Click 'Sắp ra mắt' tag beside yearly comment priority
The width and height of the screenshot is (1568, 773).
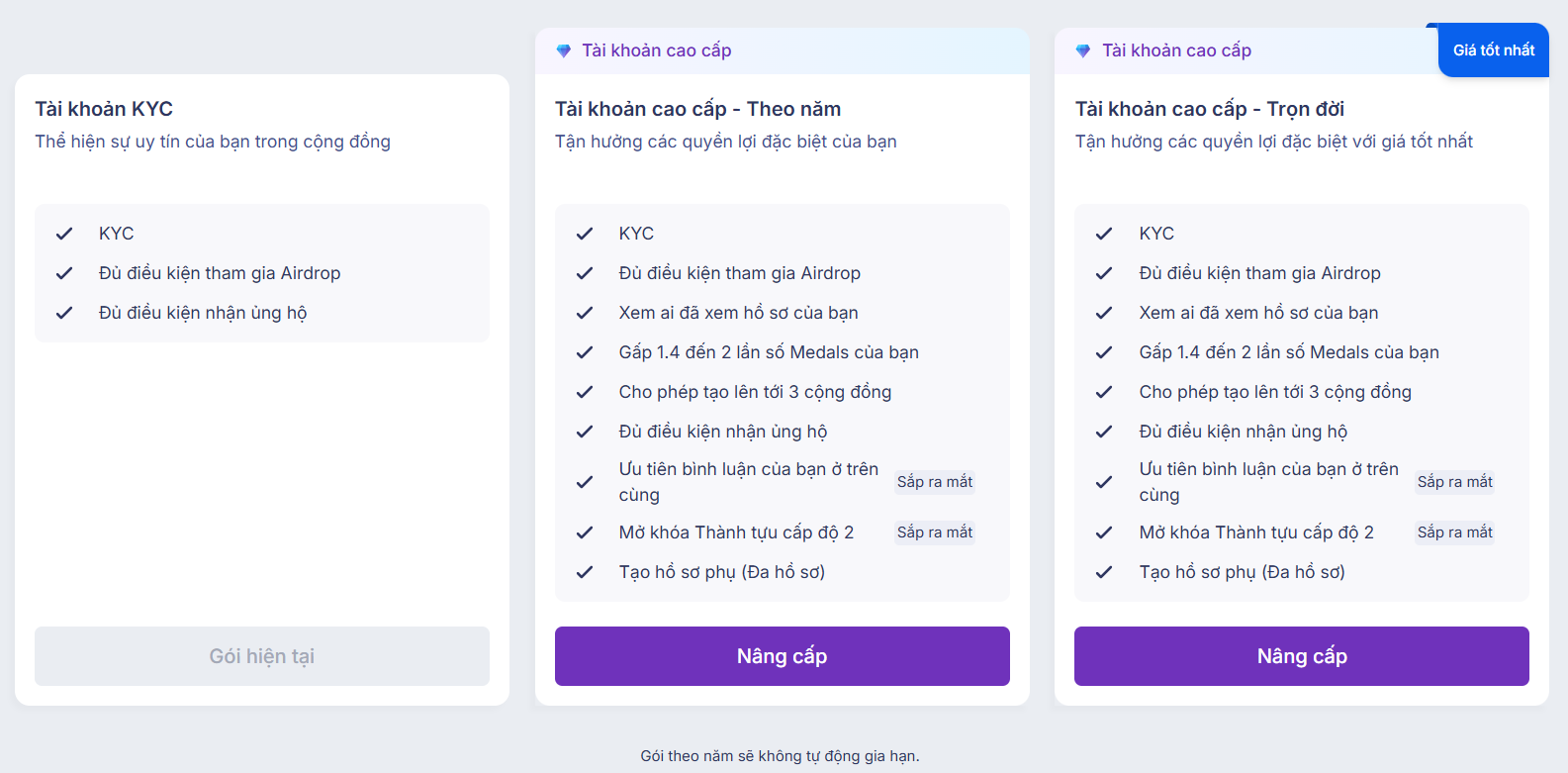(x=935, y=482)
